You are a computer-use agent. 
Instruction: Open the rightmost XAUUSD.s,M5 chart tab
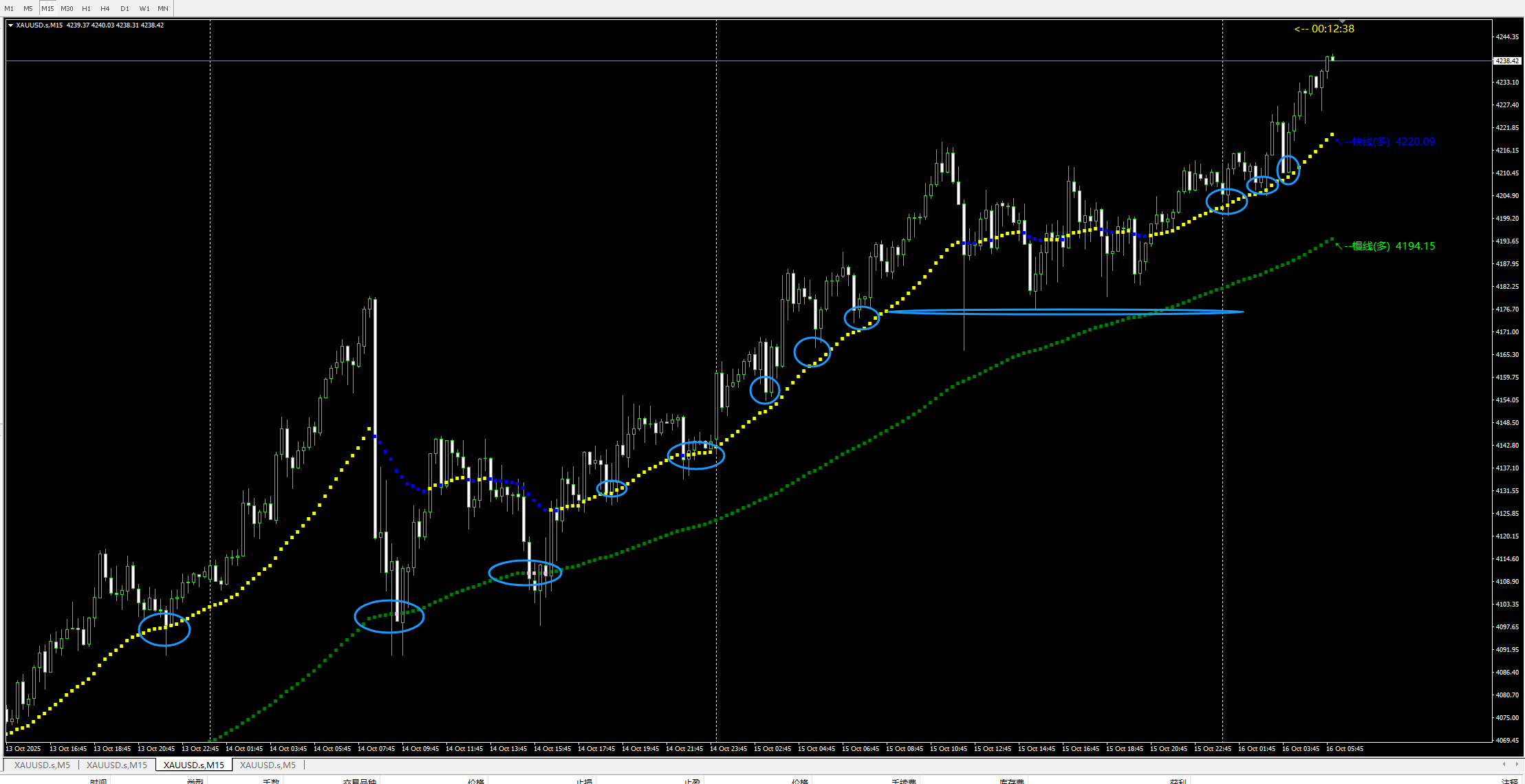pyautogui.click(x=268, y=765)
